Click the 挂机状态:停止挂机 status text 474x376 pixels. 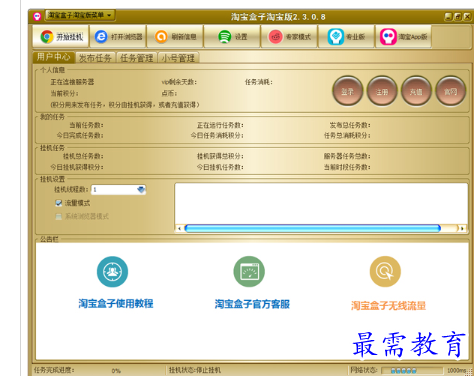(195, 370)
